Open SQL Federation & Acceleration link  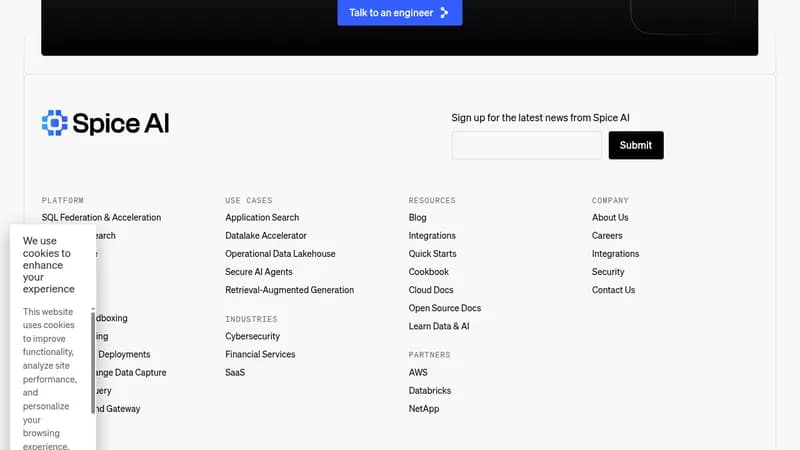101,217
